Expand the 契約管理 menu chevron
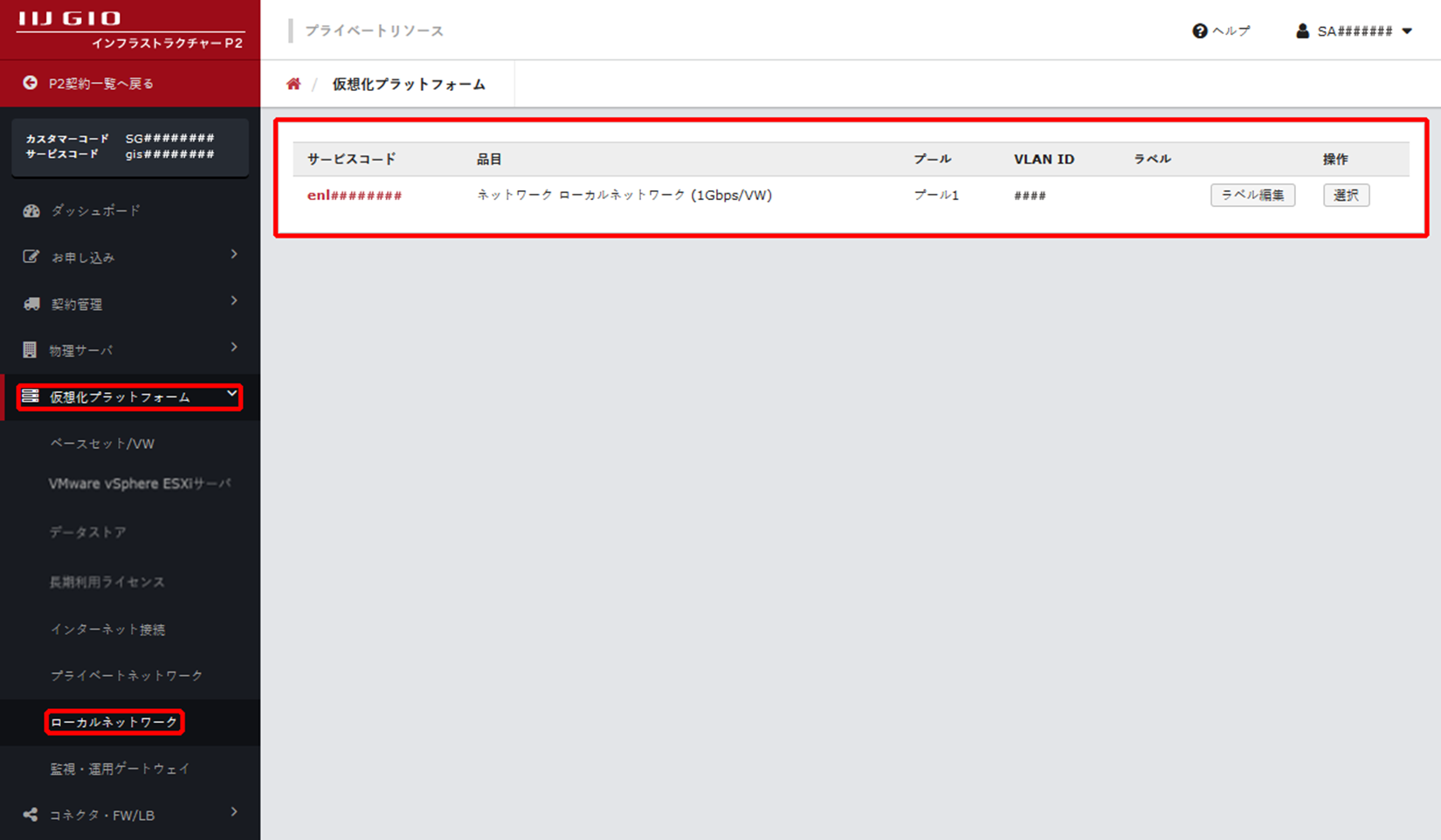1441x840 pixels. click(234, 300)
